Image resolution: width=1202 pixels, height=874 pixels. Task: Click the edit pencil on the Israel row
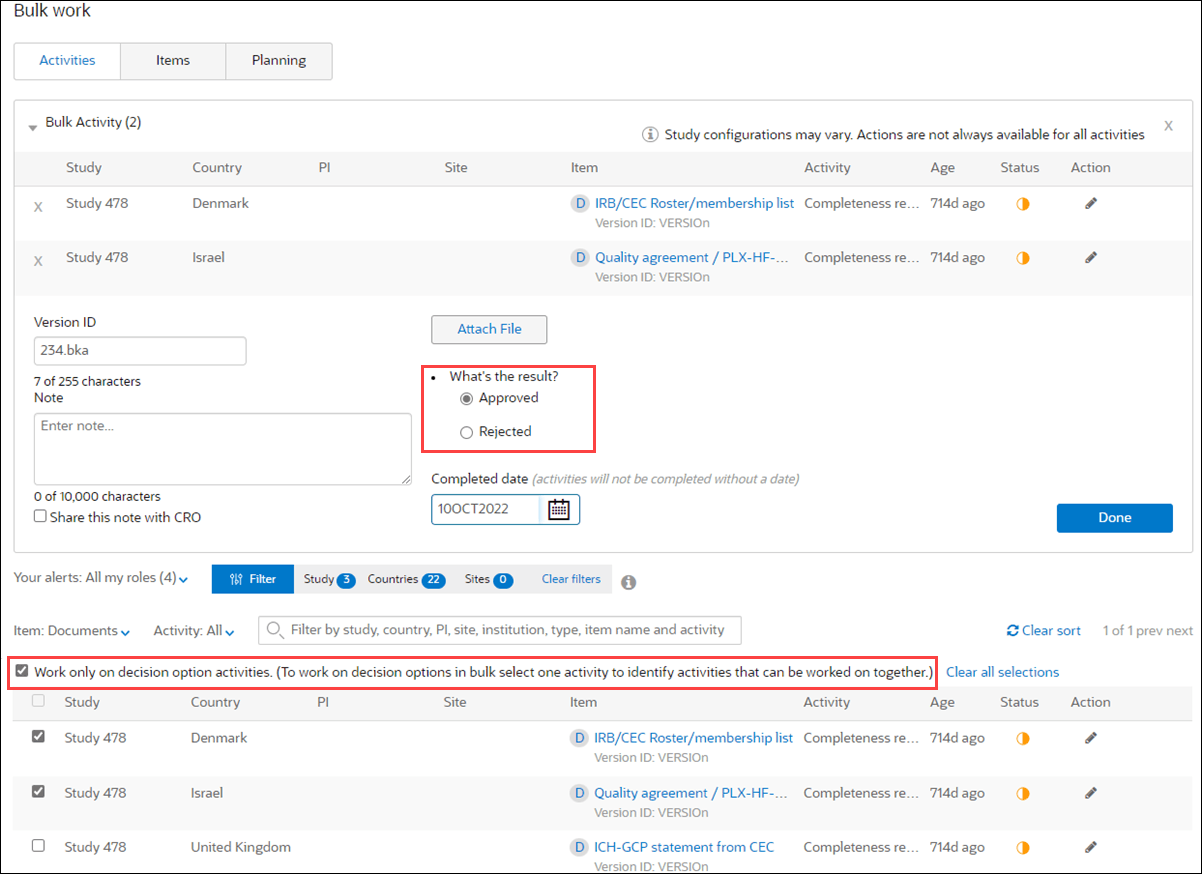pyautogui.click(x=1091, y=257)
